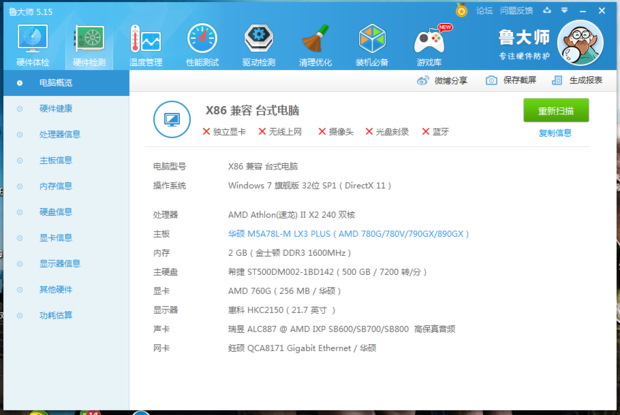Viewport: 620px width, 415px height.
Task: Click the 蓝牙 red X indicator
Action: pos(425,132)
